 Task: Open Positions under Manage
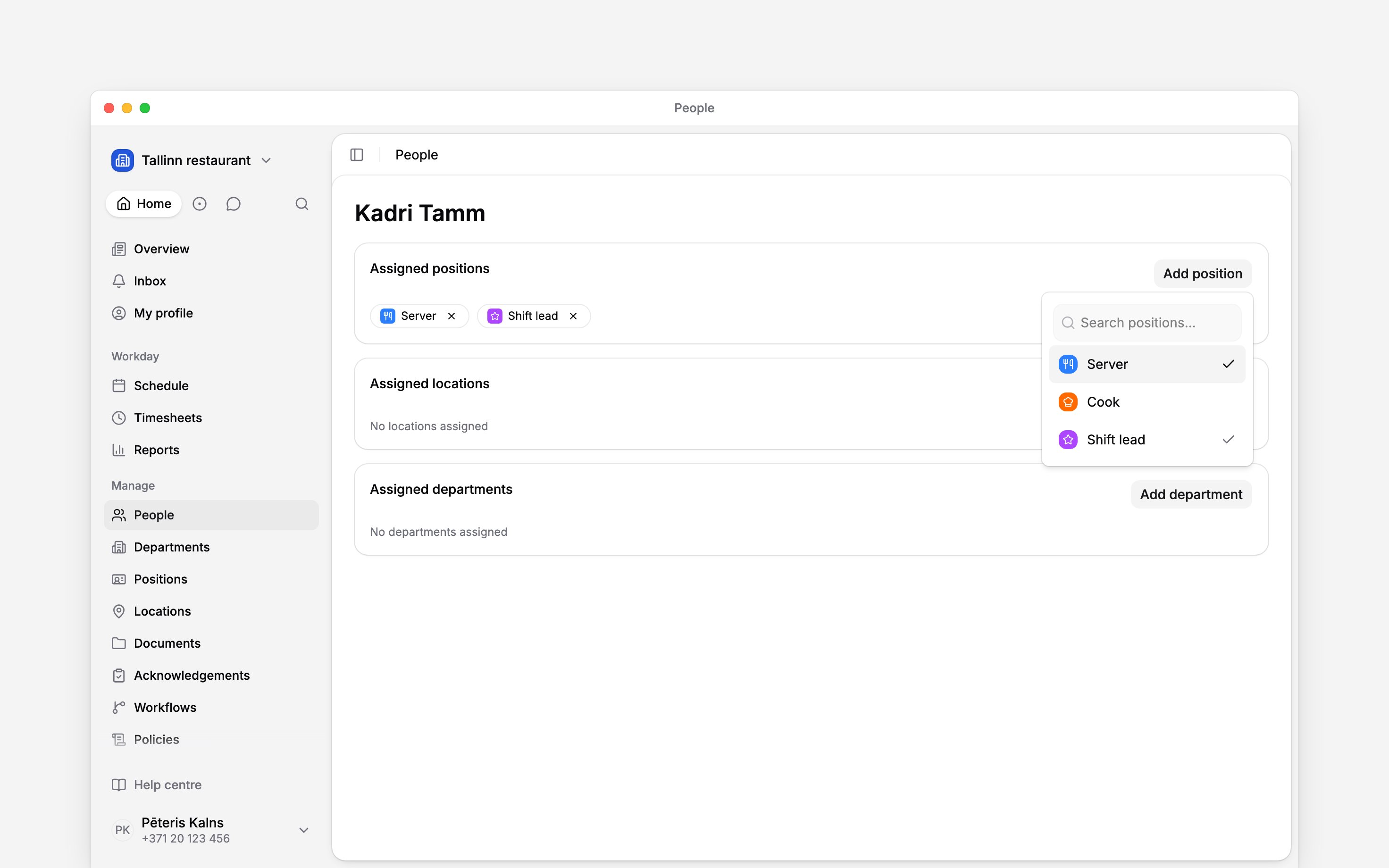coord(210,579)
